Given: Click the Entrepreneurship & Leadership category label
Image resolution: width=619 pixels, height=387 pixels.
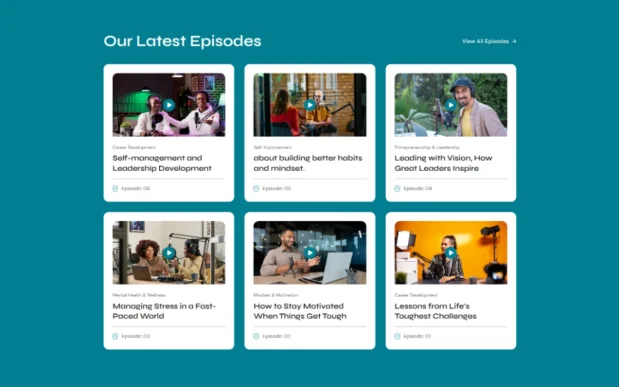Looking at the screenshot, I should click(427, 147).
